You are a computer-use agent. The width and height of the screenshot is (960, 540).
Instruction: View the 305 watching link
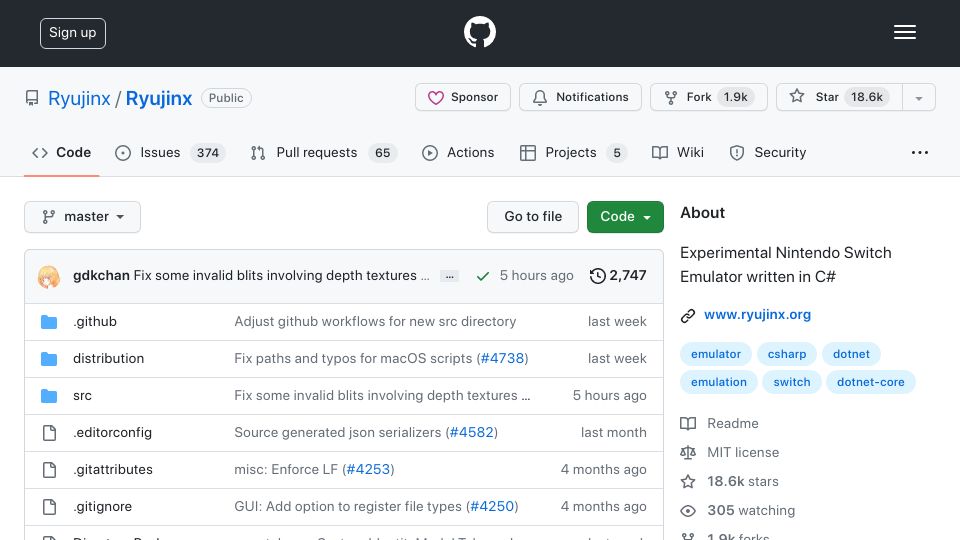751,510
